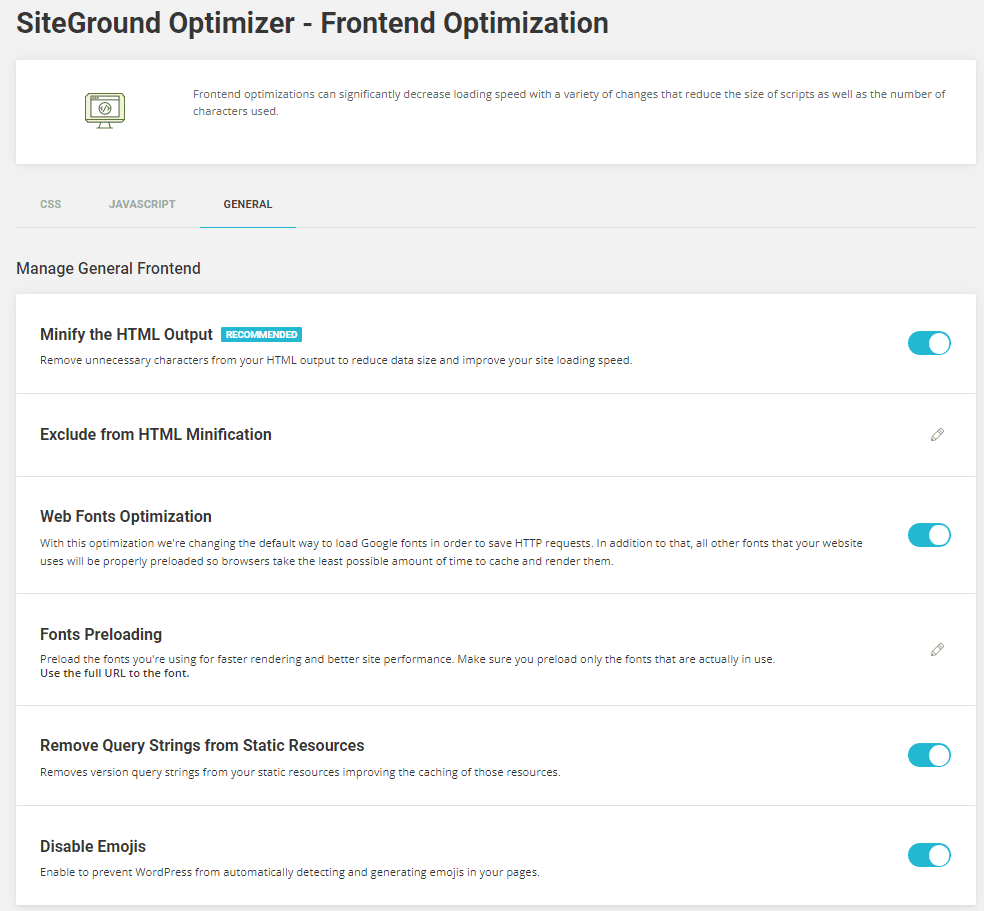
Task: Click the bold 'Use the full URL' note
Action: coord(115,673)
